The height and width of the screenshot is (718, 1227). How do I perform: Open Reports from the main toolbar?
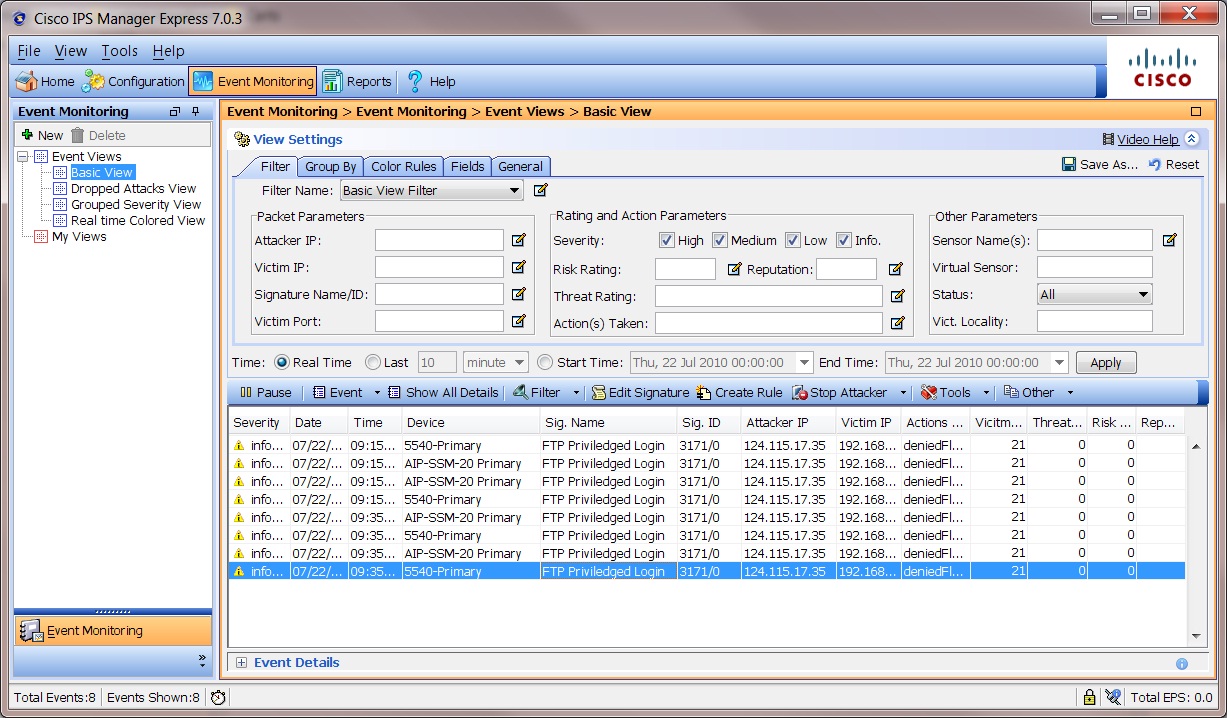[357, 82]
